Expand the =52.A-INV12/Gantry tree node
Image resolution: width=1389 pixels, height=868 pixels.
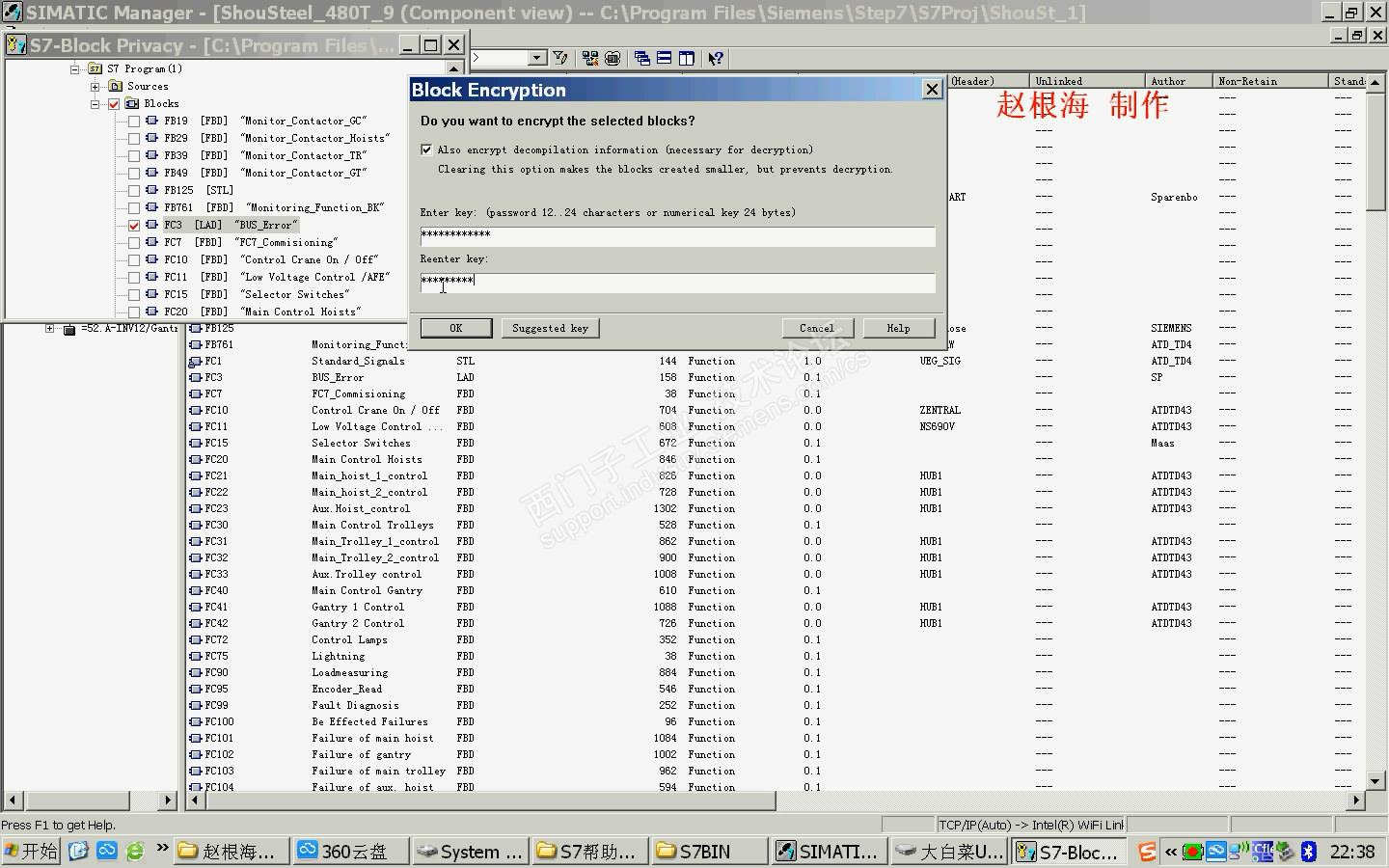(x=49, y=329)
